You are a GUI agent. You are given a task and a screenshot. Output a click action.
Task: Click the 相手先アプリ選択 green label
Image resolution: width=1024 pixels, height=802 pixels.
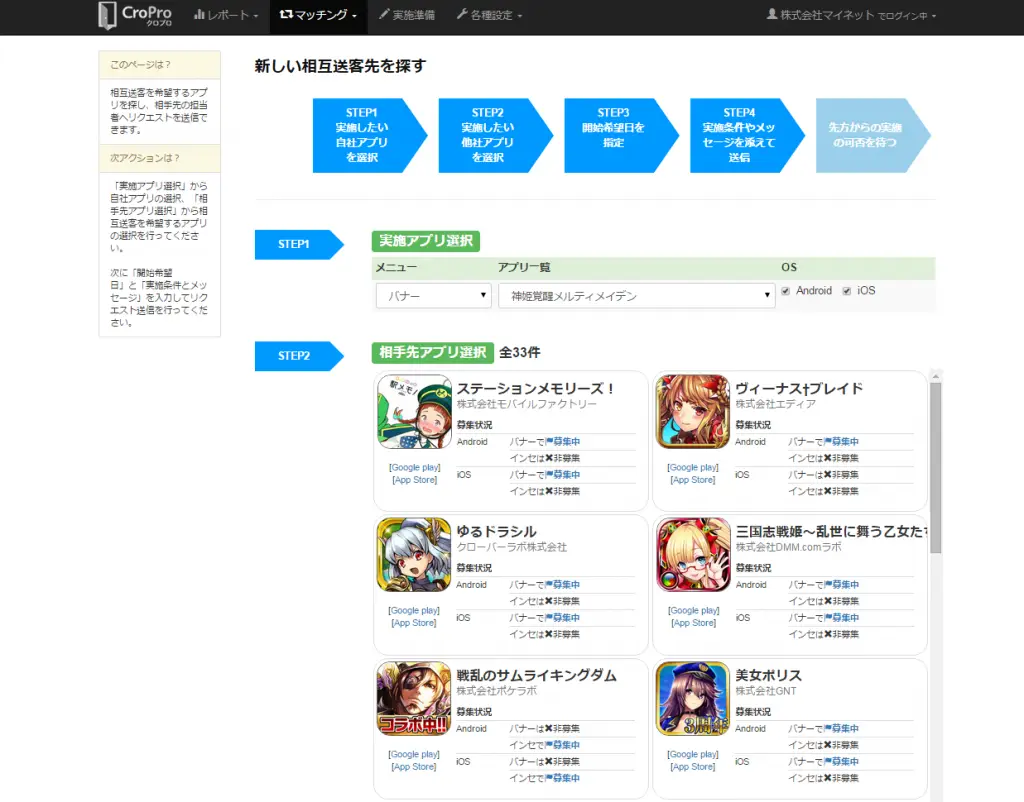click(432, 353)
